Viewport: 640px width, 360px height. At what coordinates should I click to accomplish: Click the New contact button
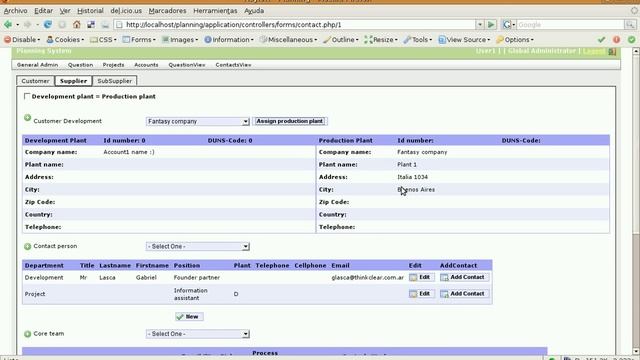click(x=189, y=317)
